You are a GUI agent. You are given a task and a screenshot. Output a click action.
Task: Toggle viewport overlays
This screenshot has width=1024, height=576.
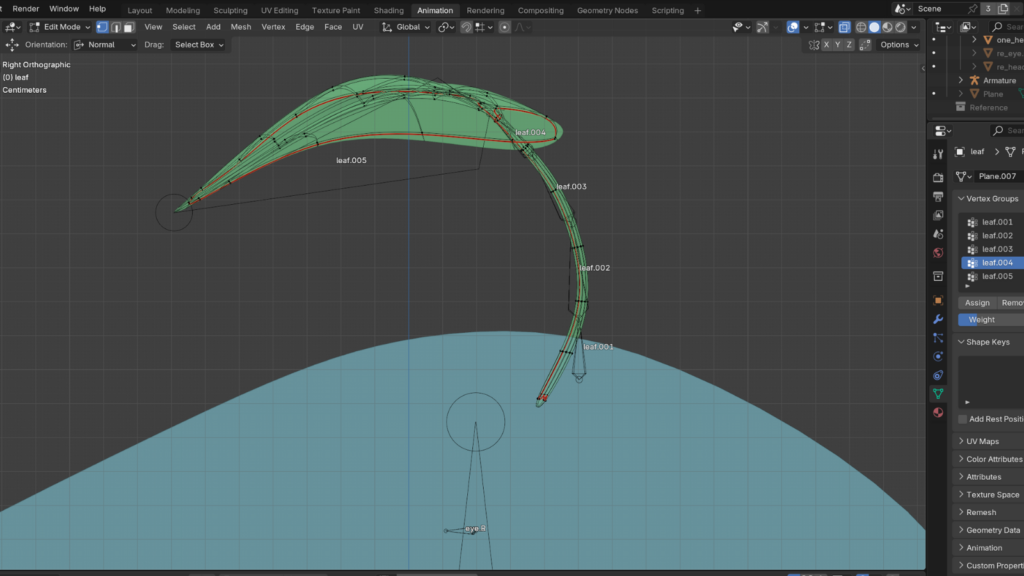[792, 27]
